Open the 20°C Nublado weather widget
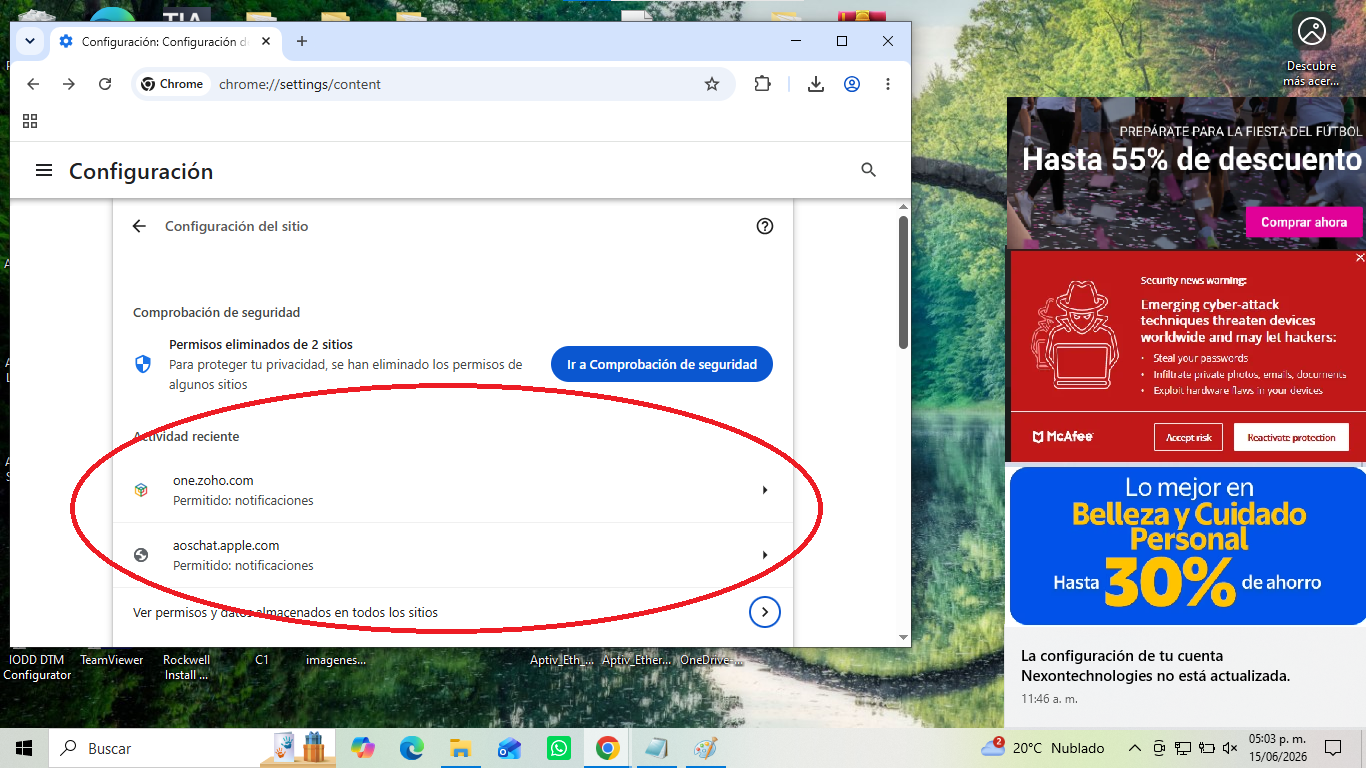Image resolution: width=1366 pixels, height=768 pixels. pyautogui.click(x=1043, y=748)
